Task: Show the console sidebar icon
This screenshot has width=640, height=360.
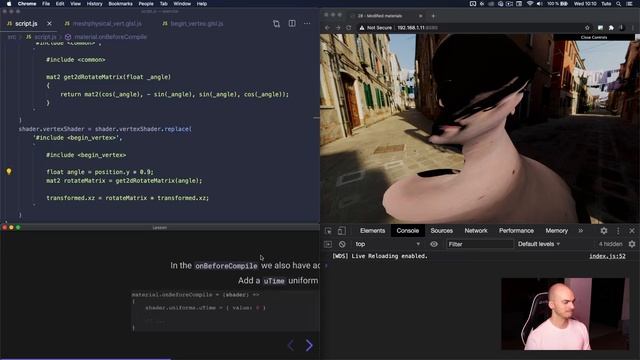Action: click(x=328, y=244)
